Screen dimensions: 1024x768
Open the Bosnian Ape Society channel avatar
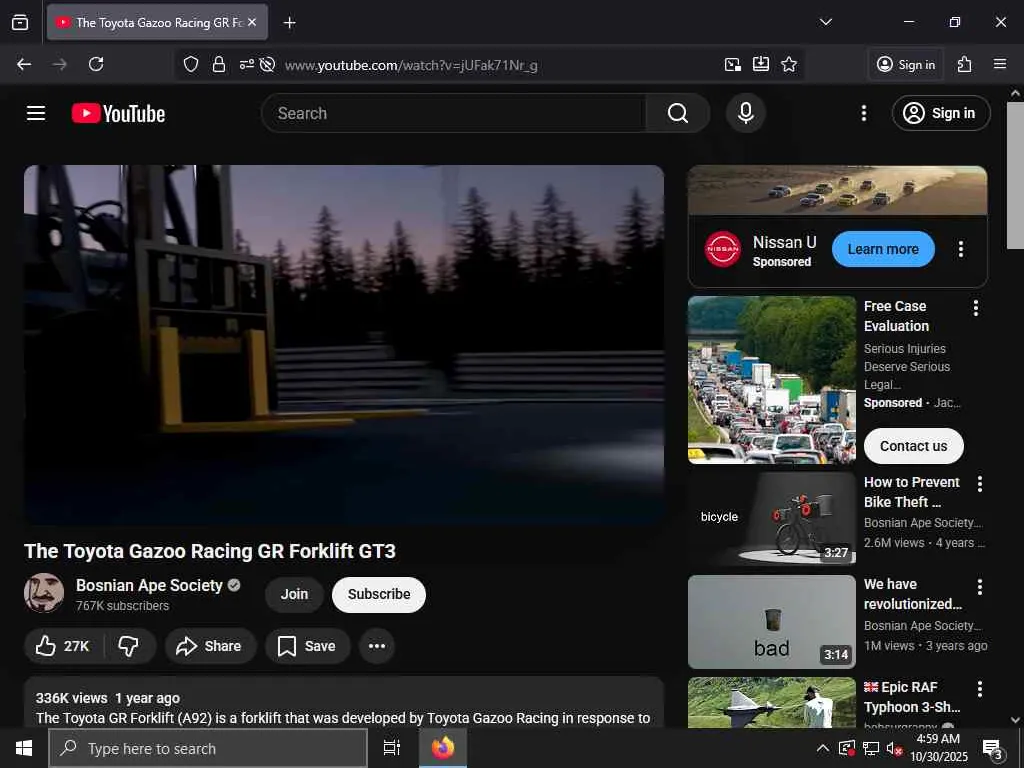coord(44,593)
